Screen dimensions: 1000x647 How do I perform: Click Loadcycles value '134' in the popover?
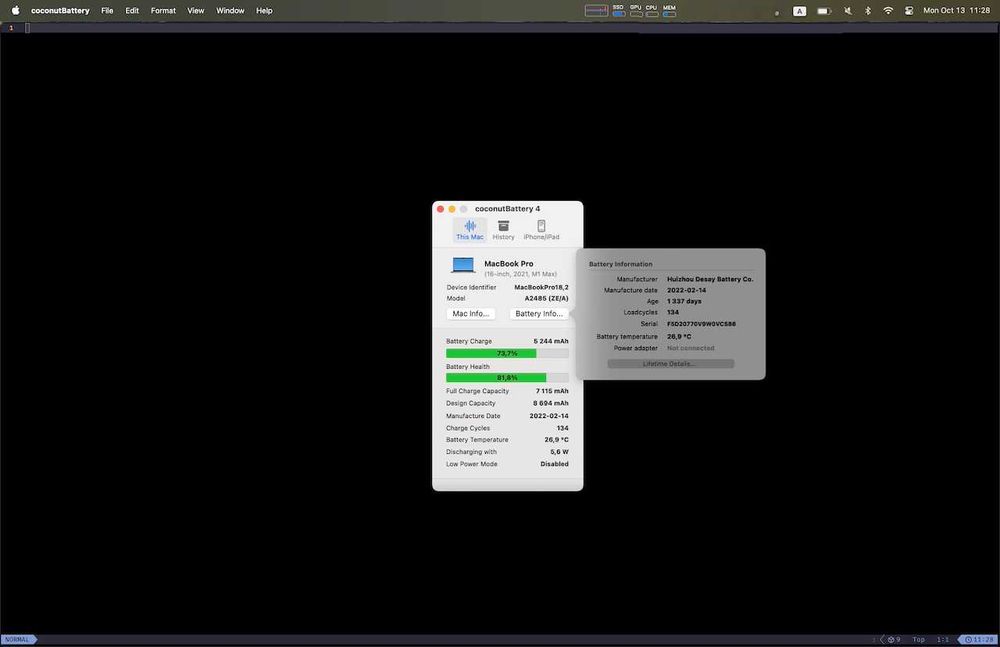click(673, 312)
